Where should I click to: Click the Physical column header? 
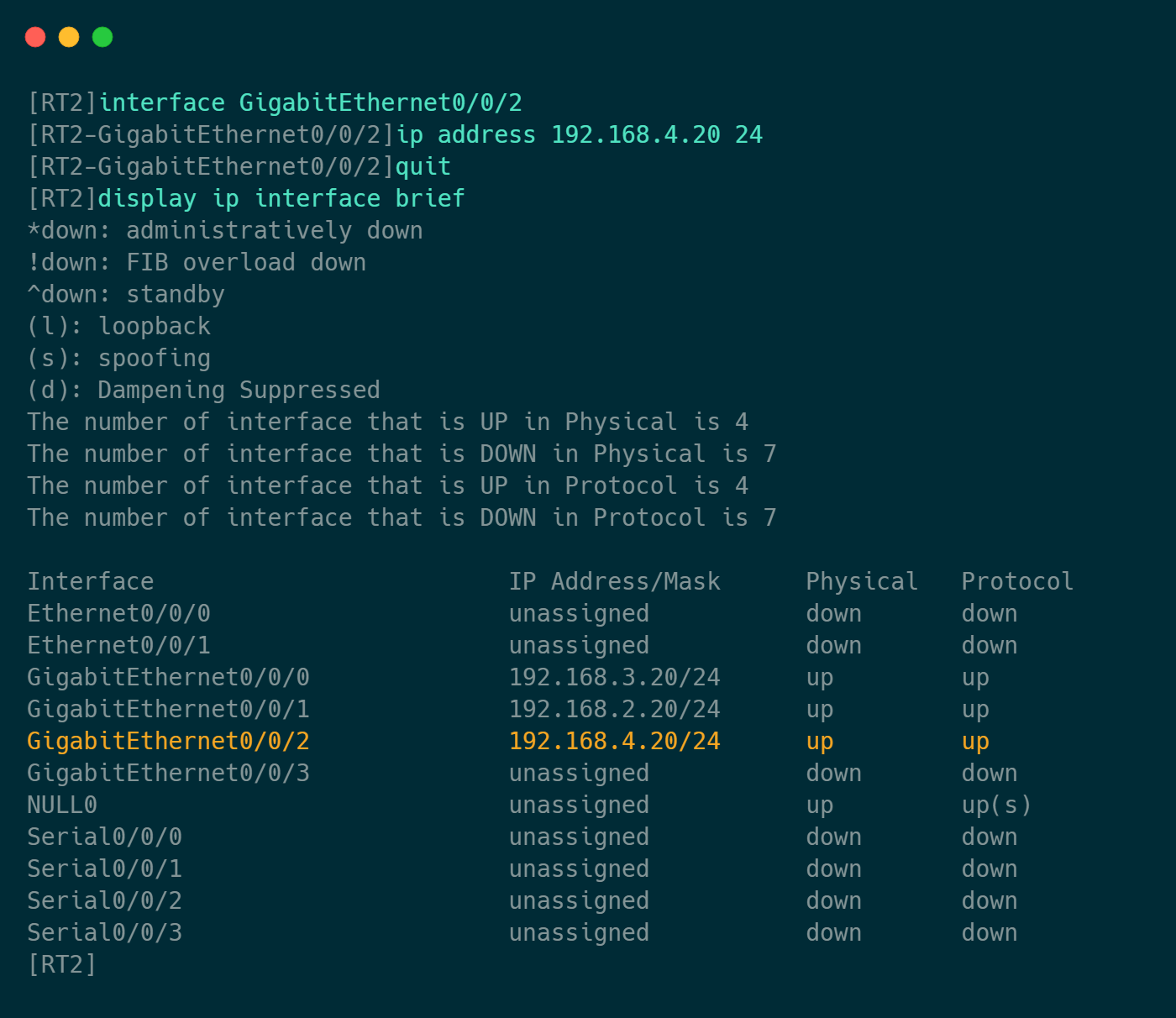(x=861, y=581)
